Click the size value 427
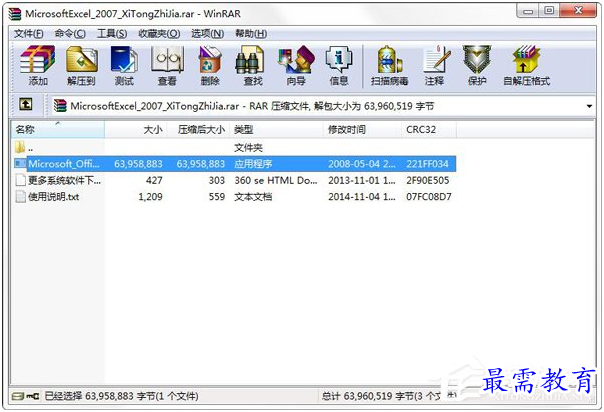The height and width of the screenshot is (412, 604). [x=154, y=180]
